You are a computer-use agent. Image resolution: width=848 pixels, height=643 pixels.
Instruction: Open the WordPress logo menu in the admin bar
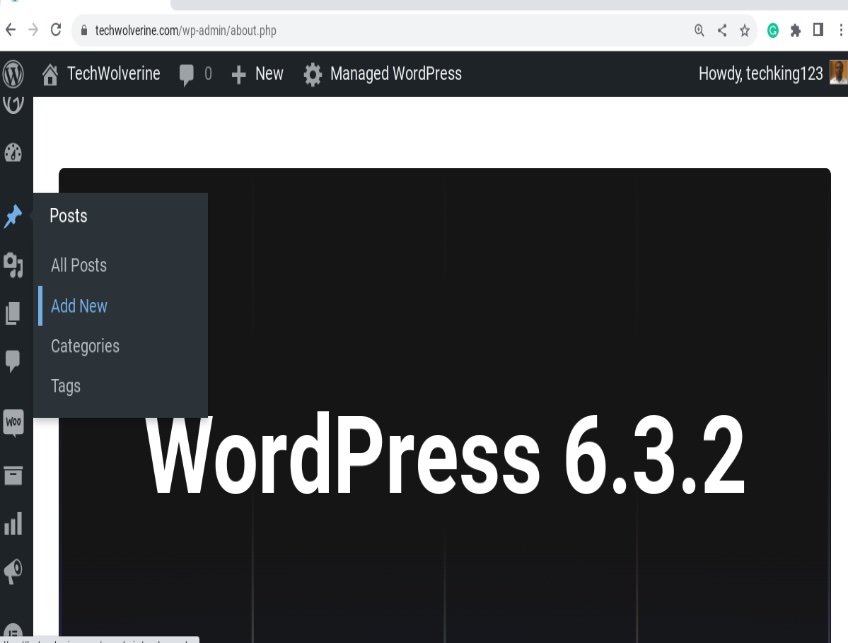13,74
